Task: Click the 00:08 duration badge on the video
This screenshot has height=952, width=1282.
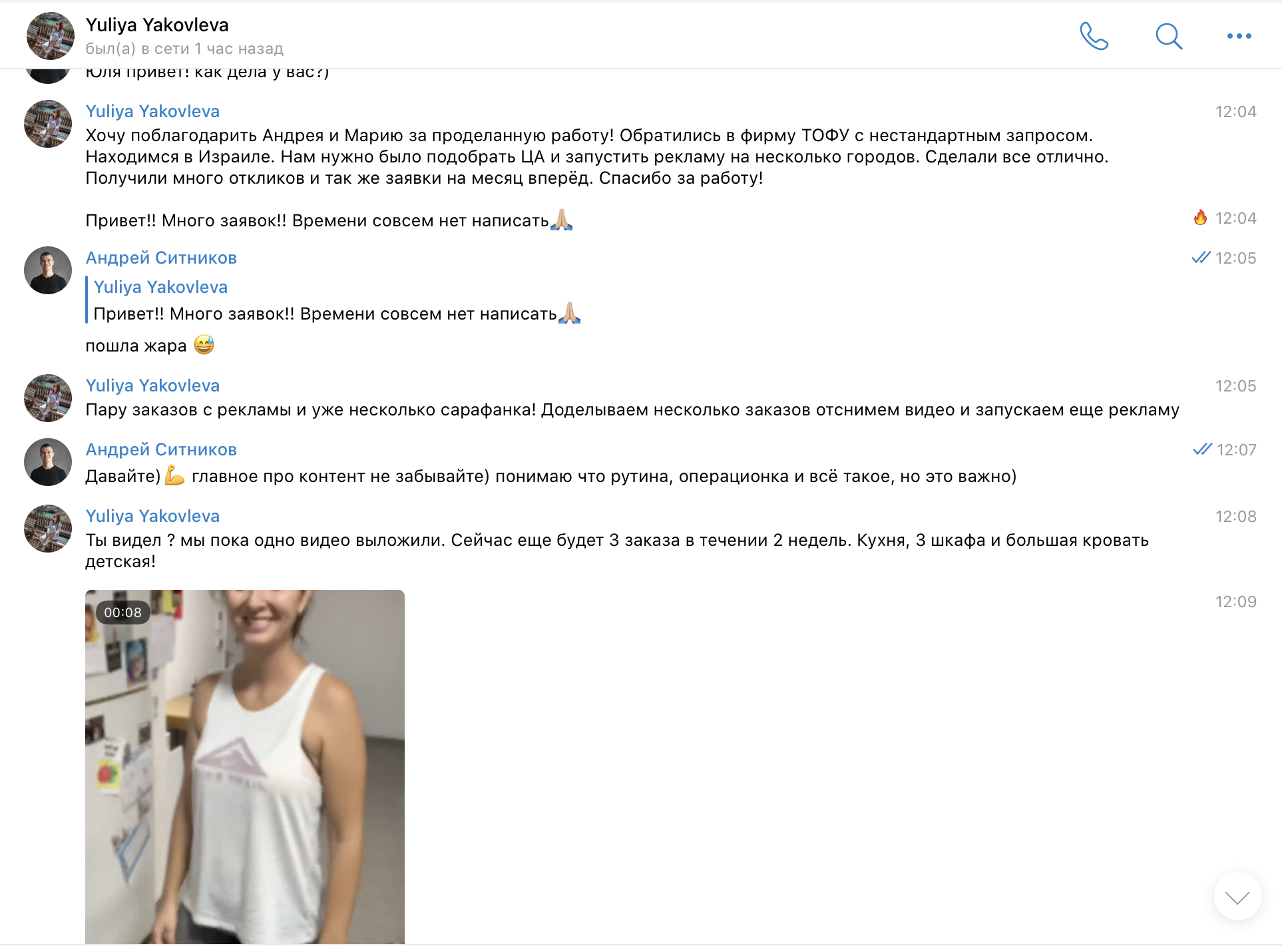Action: pyautogui.click(x=122, y=612)
